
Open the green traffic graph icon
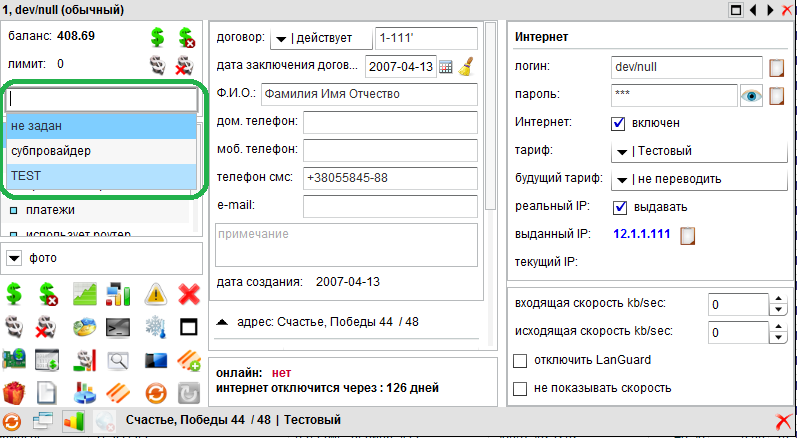pos(84,293)
